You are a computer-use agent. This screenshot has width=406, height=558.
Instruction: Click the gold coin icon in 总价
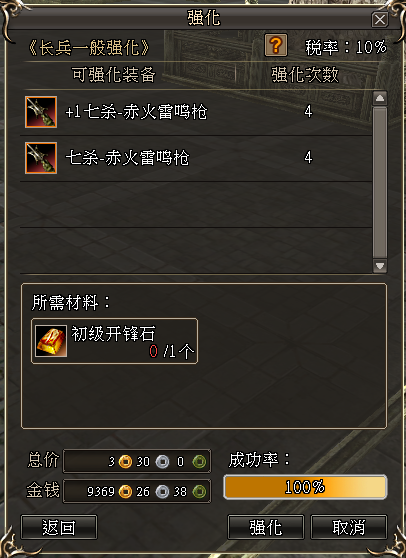click(125, 462)
